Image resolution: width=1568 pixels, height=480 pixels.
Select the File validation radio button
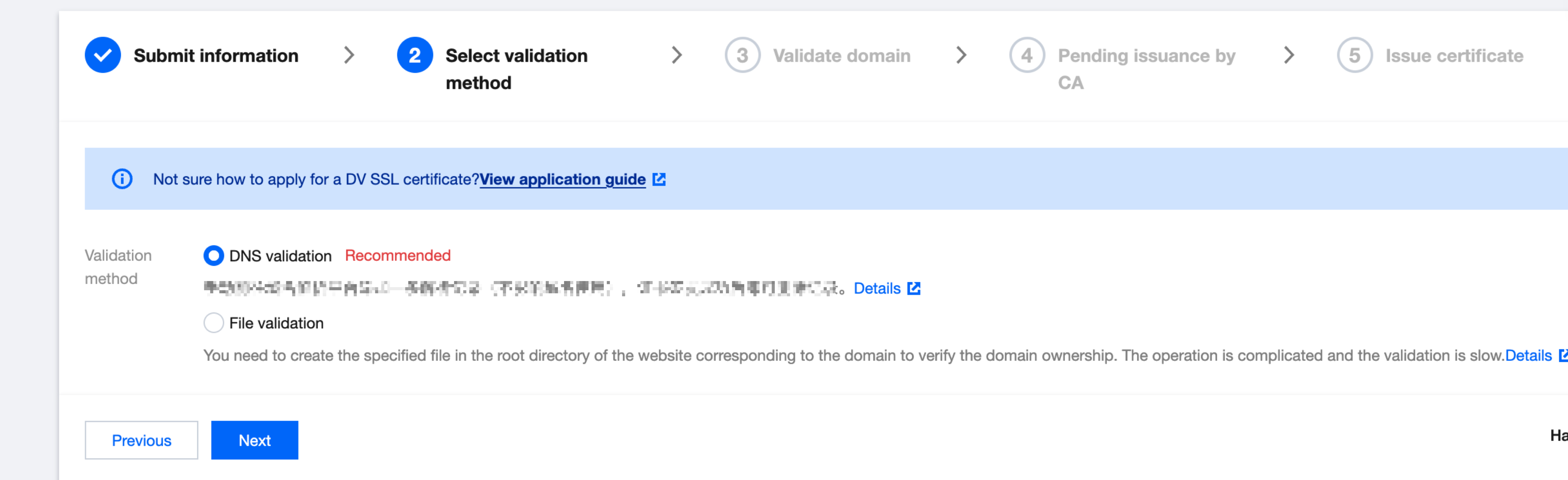point(214,323)
